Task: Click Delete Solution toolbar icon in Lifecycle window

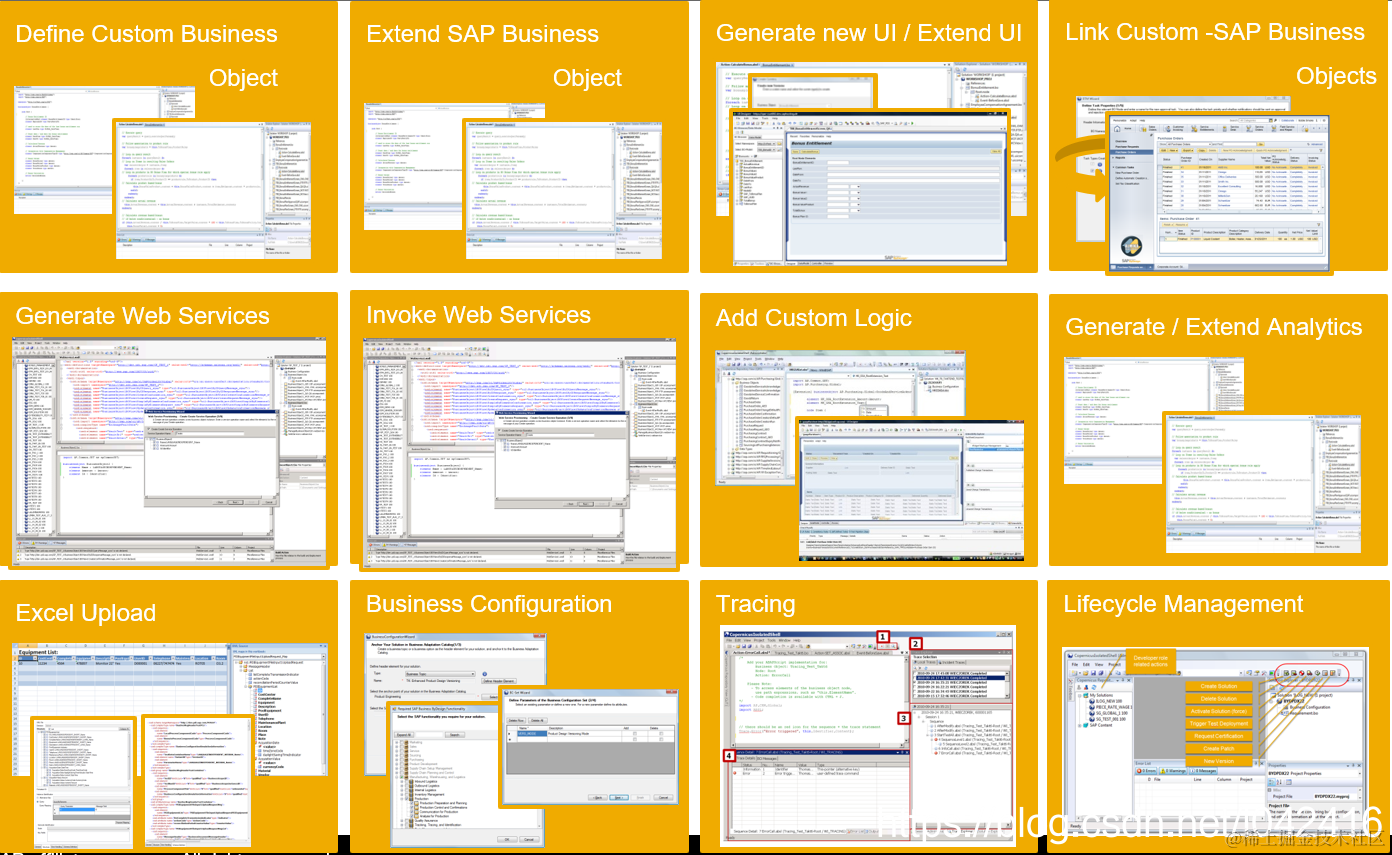Action: (1294, 673)
